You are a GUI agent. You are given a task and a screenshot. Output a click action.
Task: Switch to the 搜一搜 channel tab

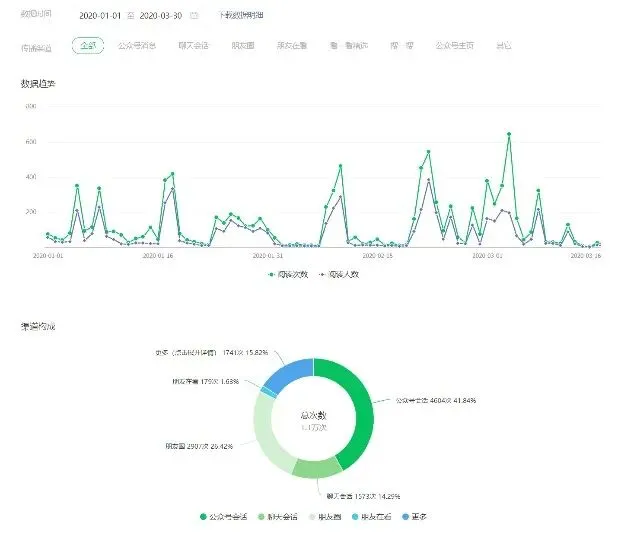pos(402,46)
